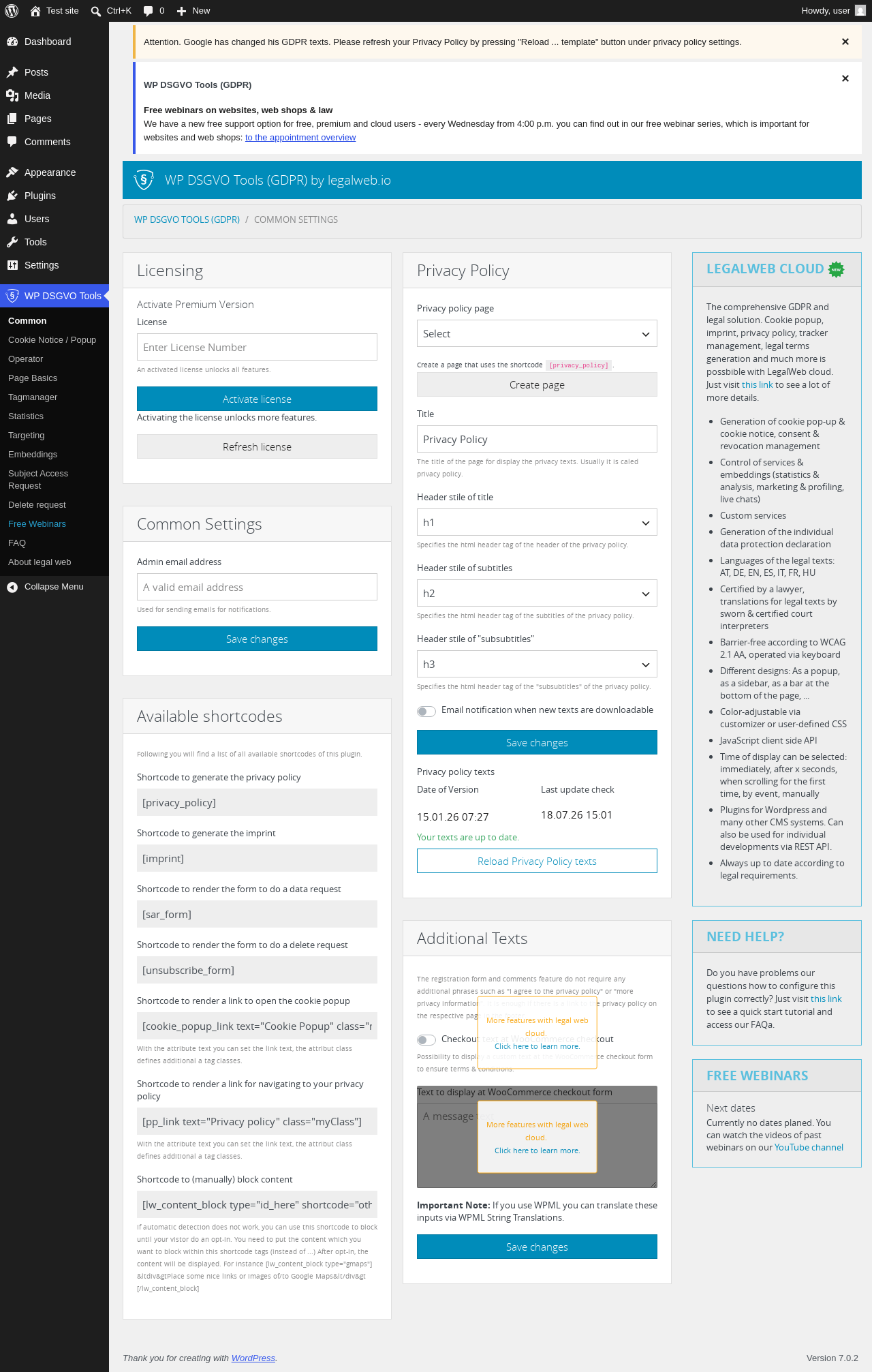Open Ctrl+K search magnifier icon

coord(96,11)
